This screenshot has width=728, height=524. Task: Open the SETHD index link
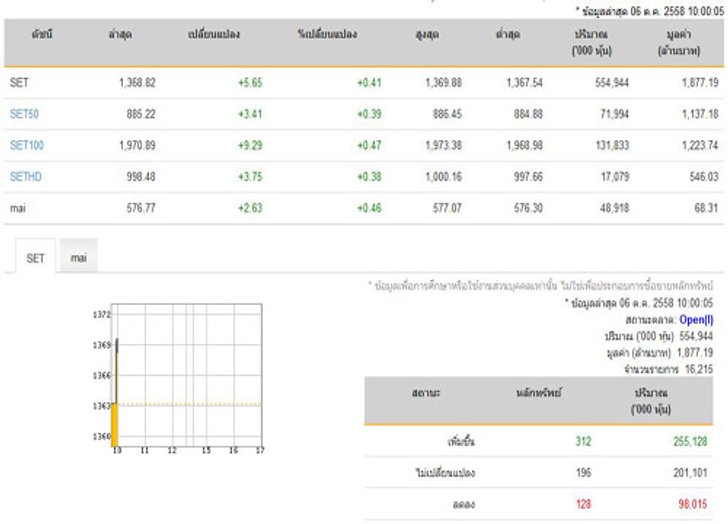(26, 176)
